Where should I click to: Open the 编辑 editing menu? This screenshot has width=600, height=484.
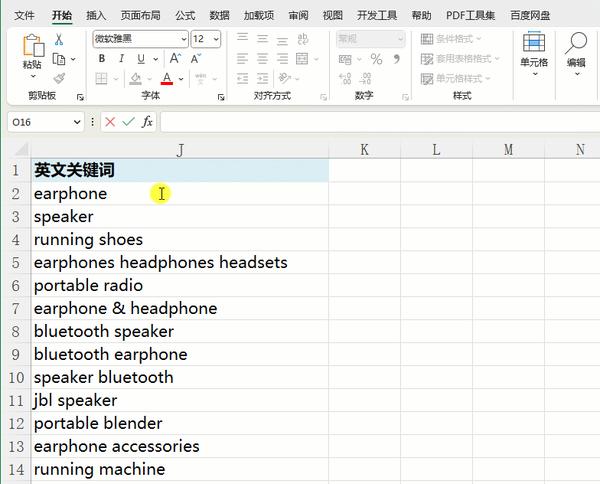tap(576, 54)
